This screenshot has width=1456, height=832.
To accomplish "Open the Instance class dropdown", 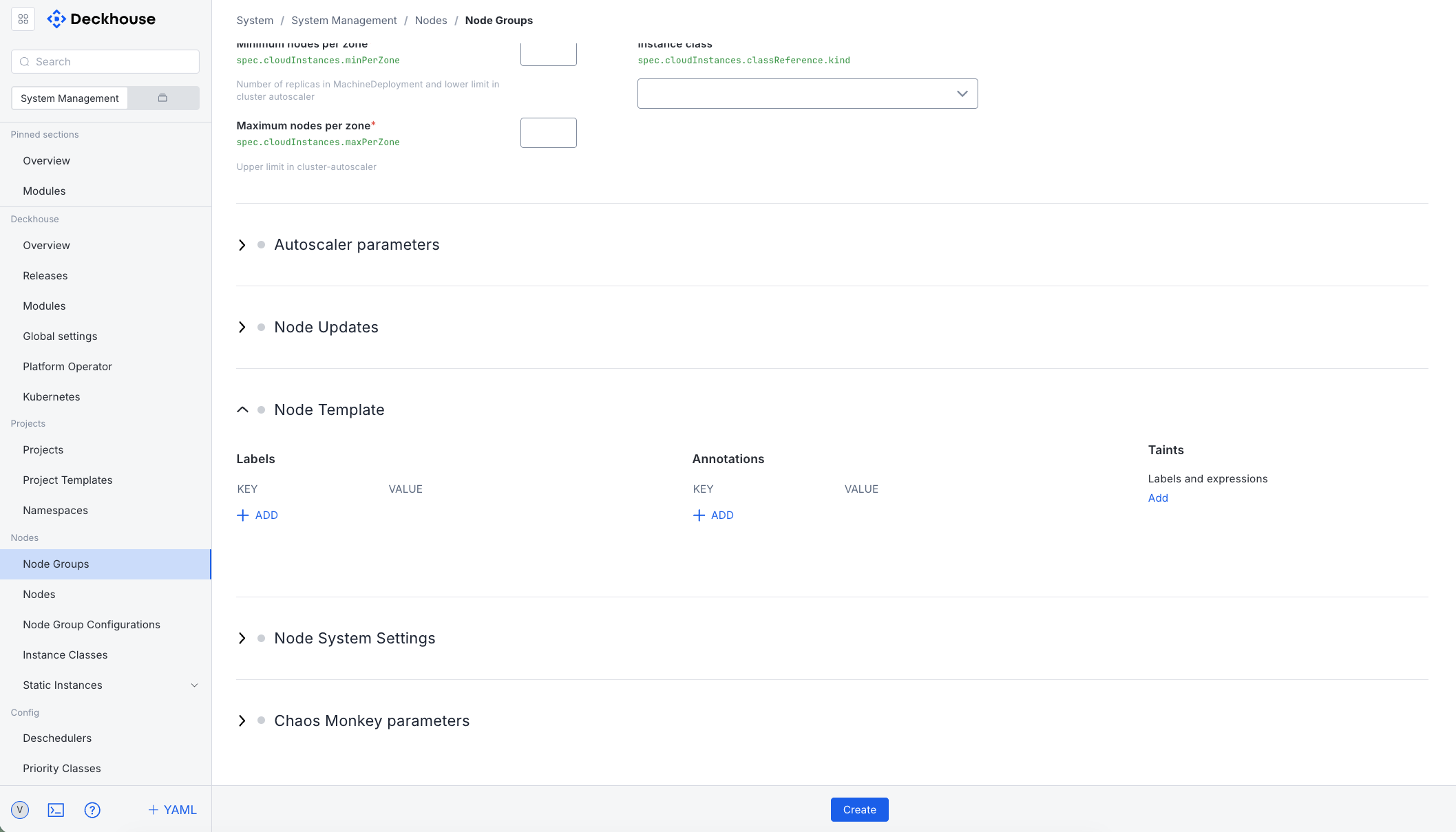I will tap(808, 94).
